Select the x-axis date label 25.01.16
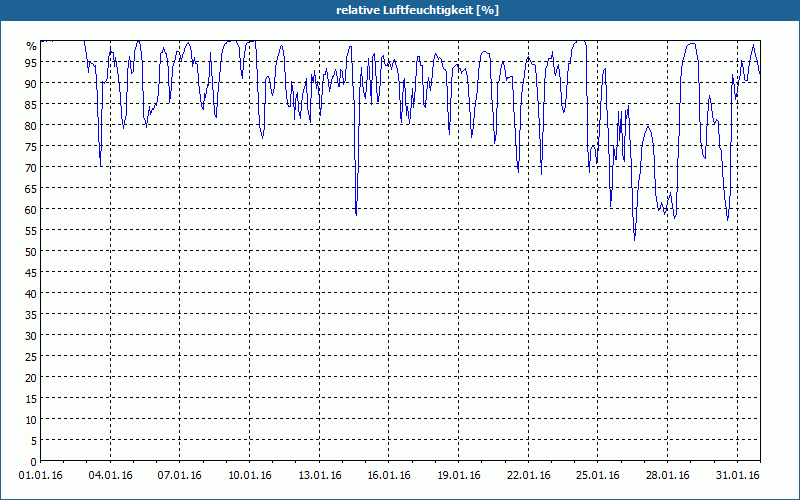Viewport: 800px width, 500px height. tap(597, 476)
